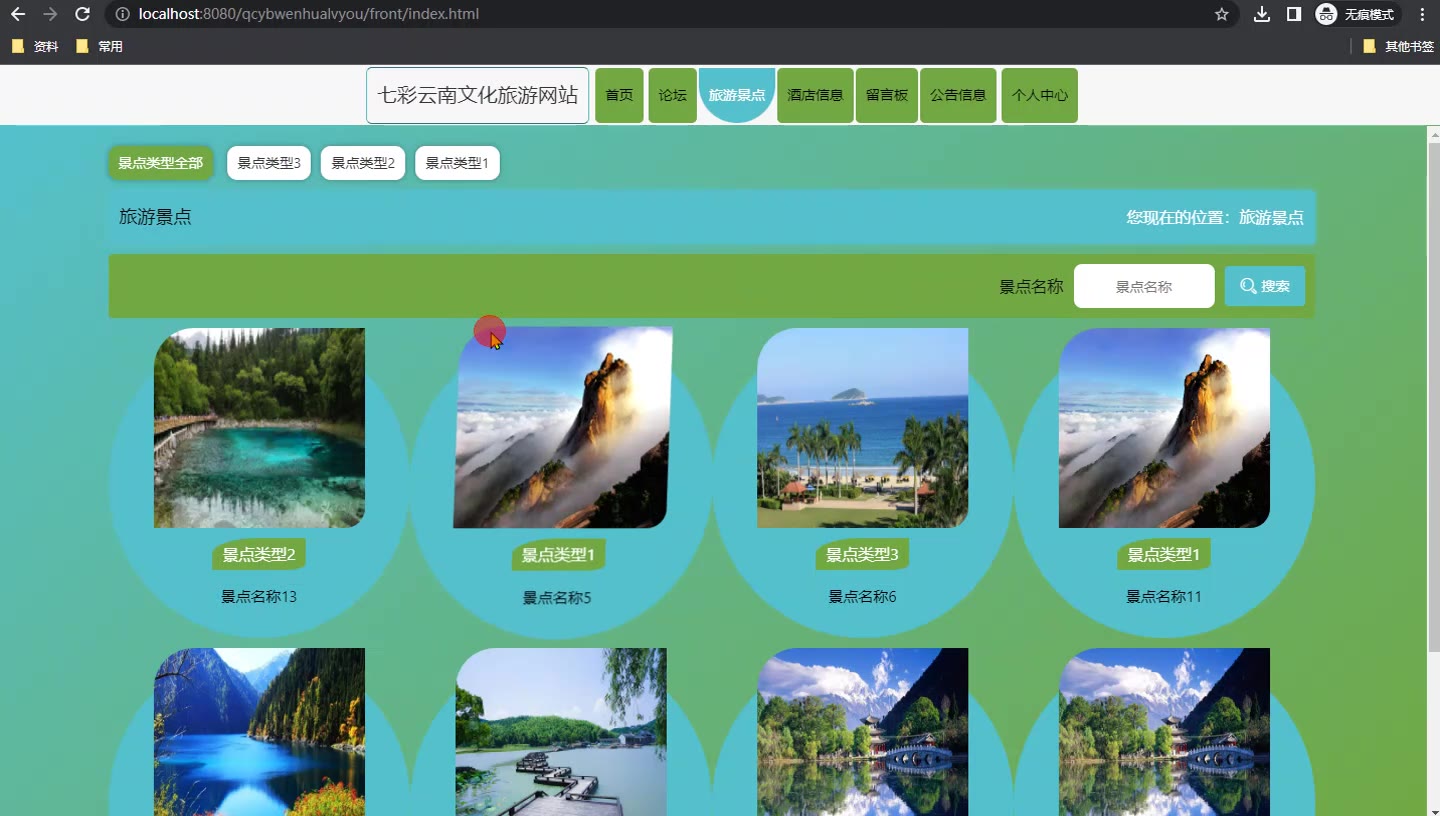The image size is (1440, 816).
Task: Open the 酒店信息 menu item
Action: (x=815, y=95)
